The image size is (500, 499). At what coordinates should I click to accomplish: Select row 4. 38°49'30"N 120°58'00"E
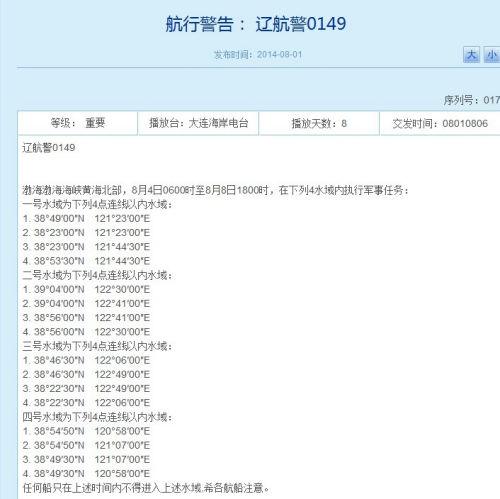(86, 474)
